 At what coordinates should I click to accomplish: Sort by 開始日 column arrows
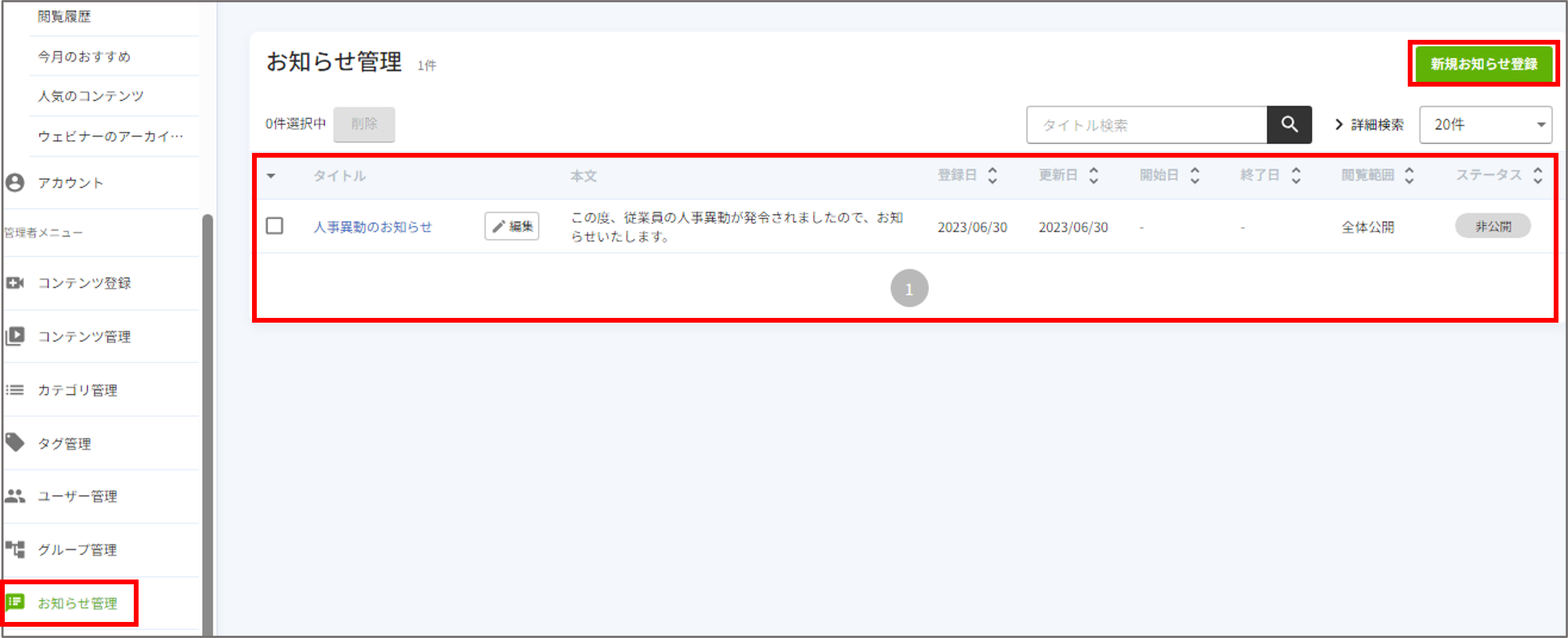pos(1194,176)
